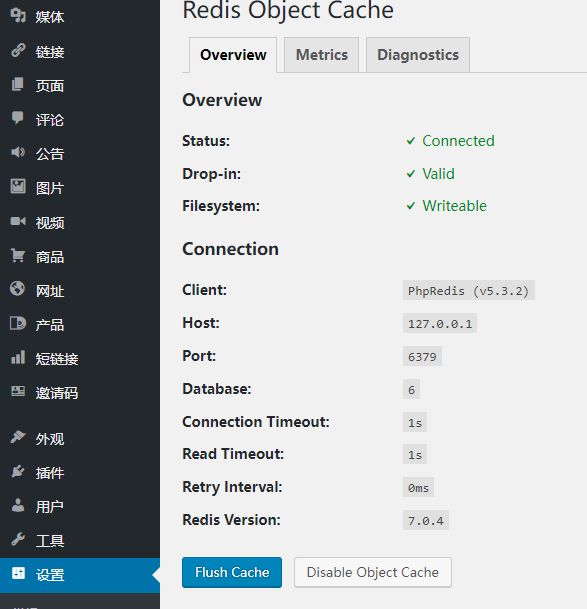Viewport: 587px width, 609px height.
Task: Click the Overview section heading
Action: click(222, 100)
